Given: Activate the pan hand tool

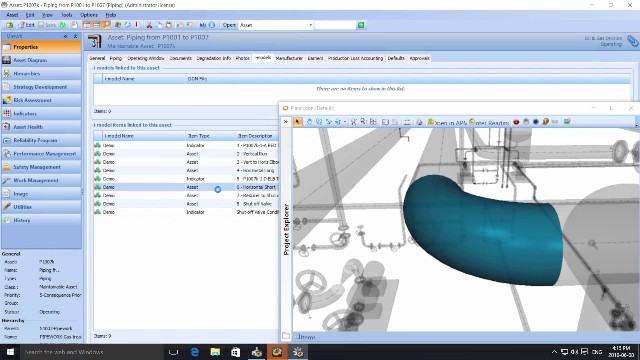Looking at the screenshot, I should (309, 122).
